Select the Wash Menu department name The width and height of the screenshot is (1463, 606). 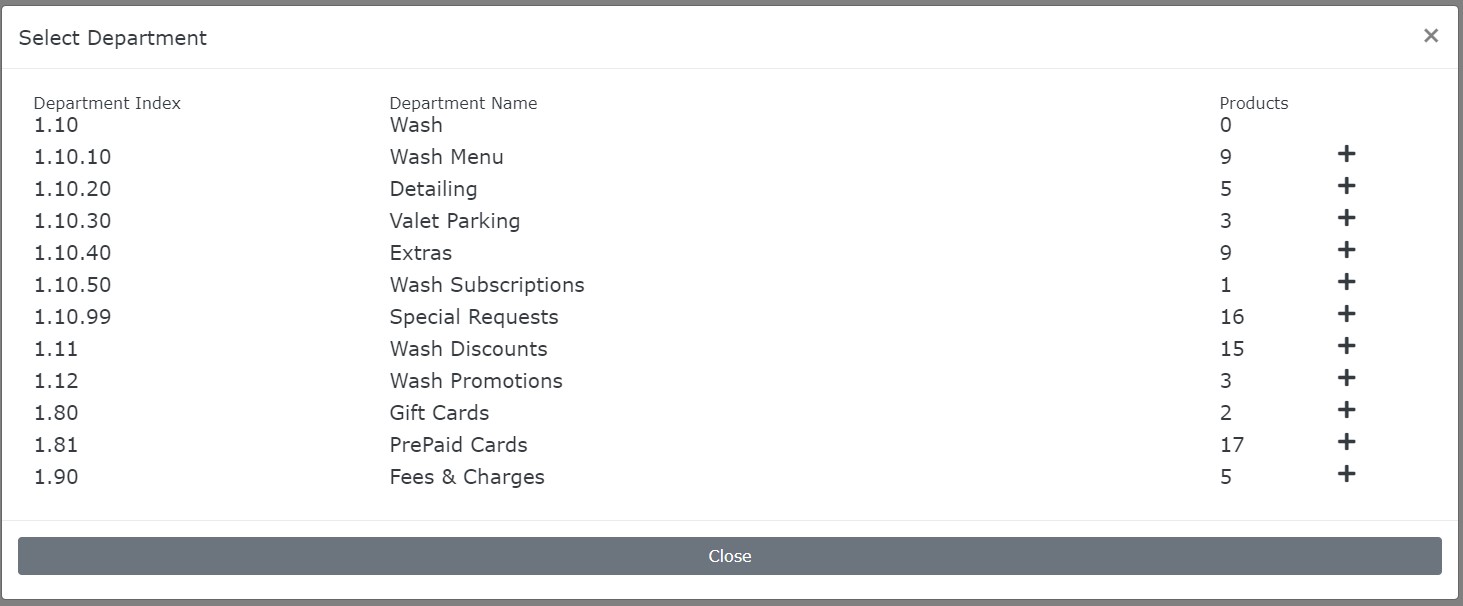(446, 157)
